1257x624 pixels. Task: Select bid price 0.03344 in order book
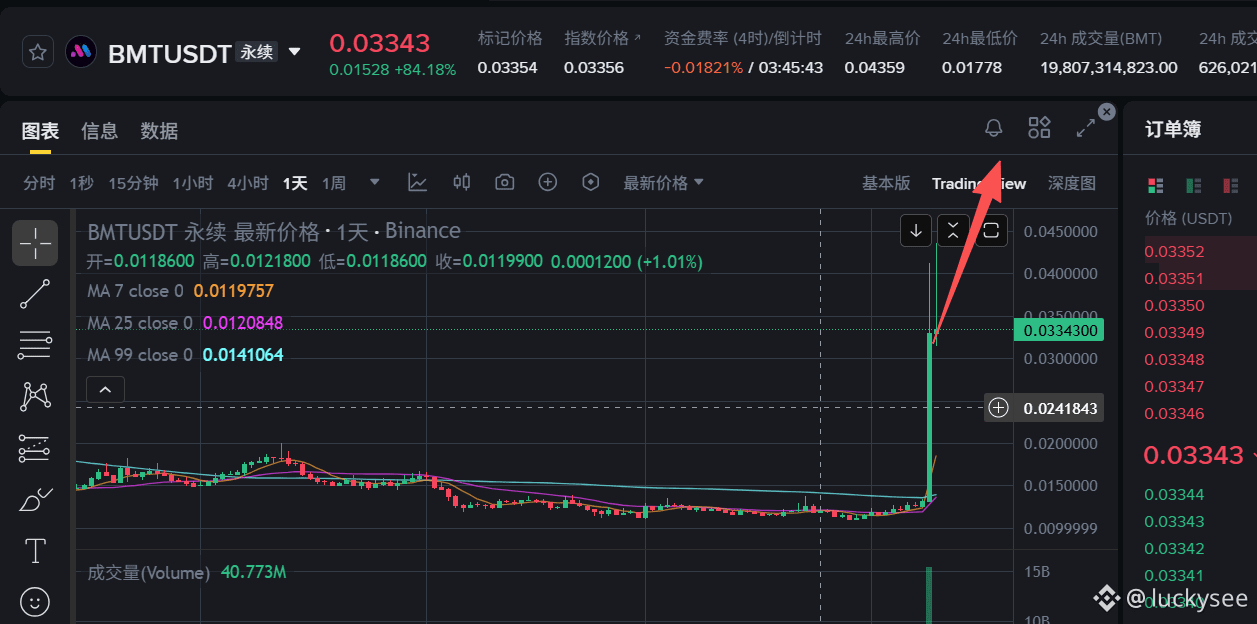pyautogui.click(x=1174, y=494)
